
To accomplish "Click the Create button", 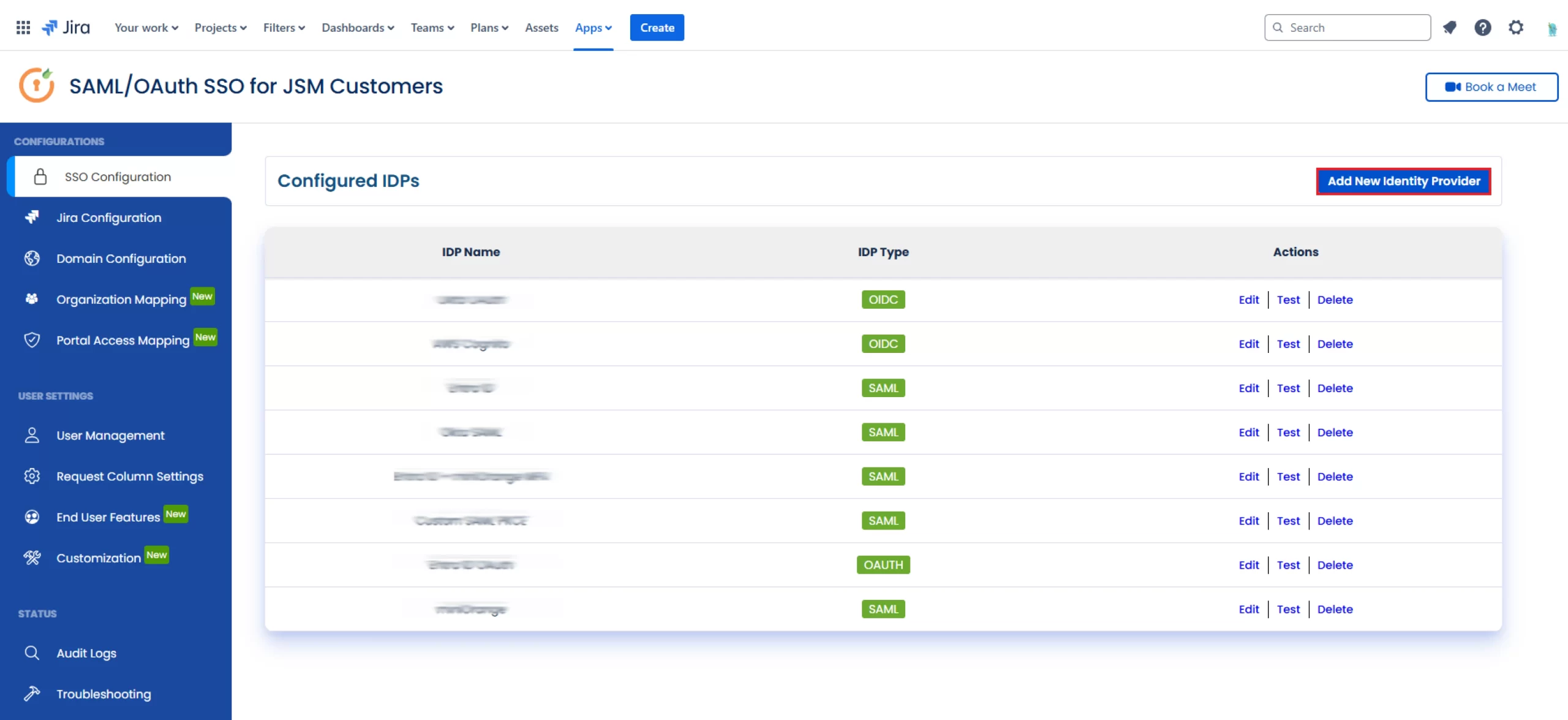I will click(x=657, y=28).
